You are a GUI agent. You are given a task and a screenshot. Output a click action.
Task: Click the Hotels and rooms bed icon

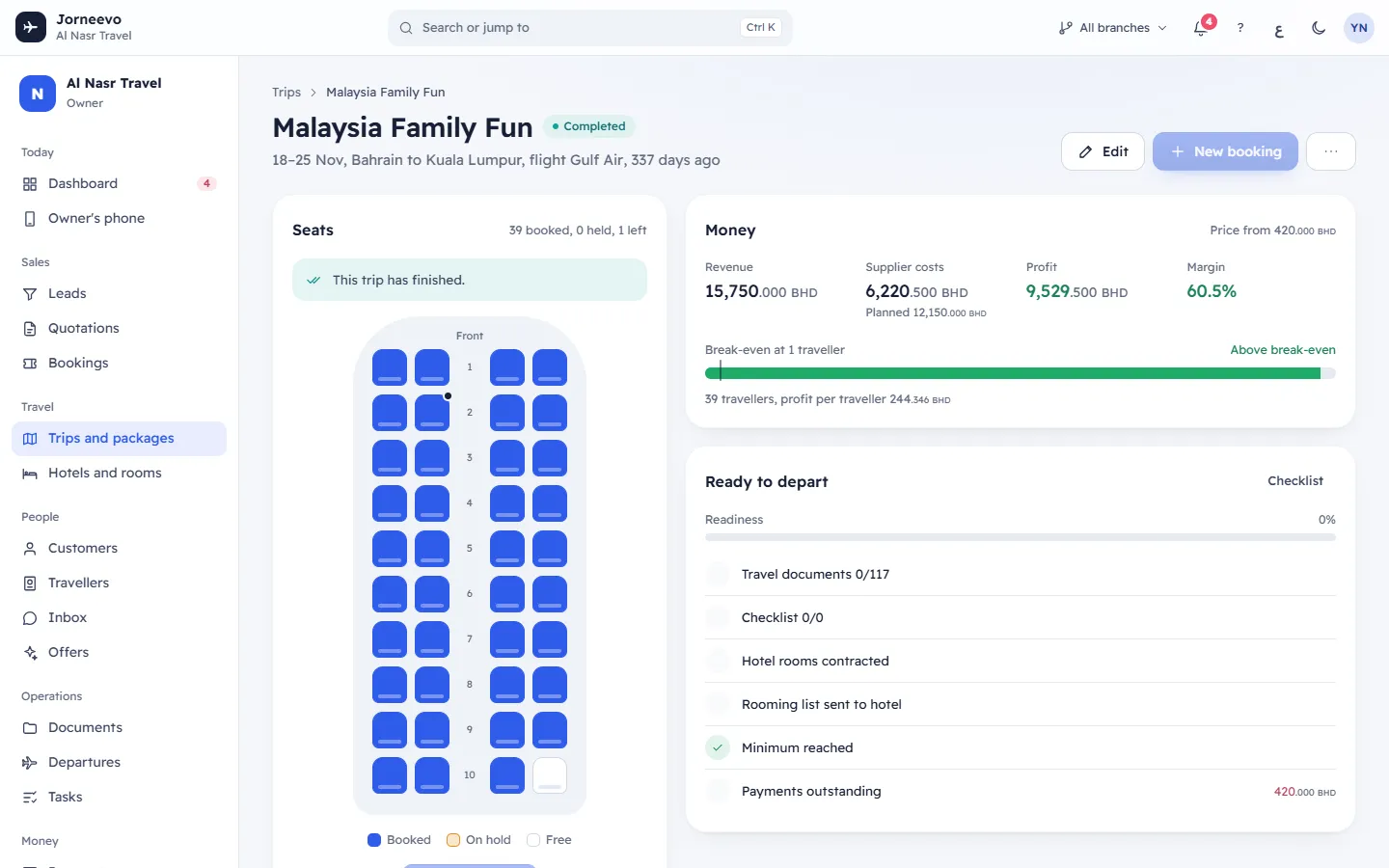30,474
